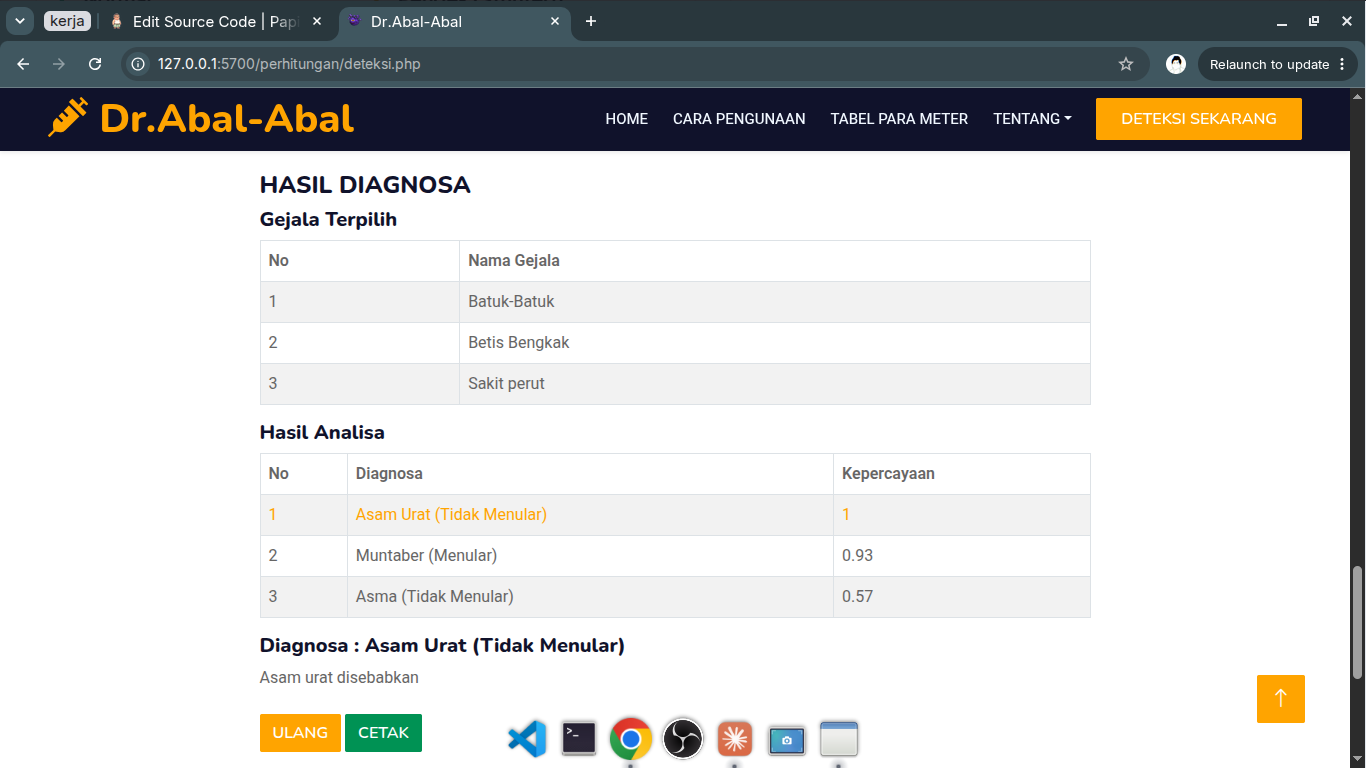Image resolution: width=1366 pixels, height=768 pixels.
Task: Click the scroll-to-top arrow button
Action: click(x=1281, y=698)
